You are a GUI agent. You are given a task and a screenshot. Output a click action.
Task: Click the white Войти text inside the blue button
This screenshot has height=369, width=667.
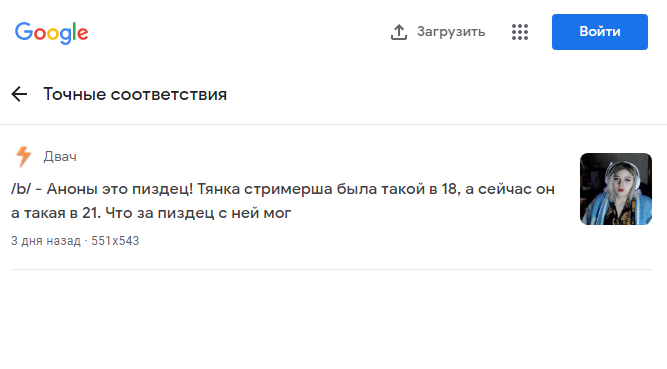pyautogui.click(x=600, y=32)
